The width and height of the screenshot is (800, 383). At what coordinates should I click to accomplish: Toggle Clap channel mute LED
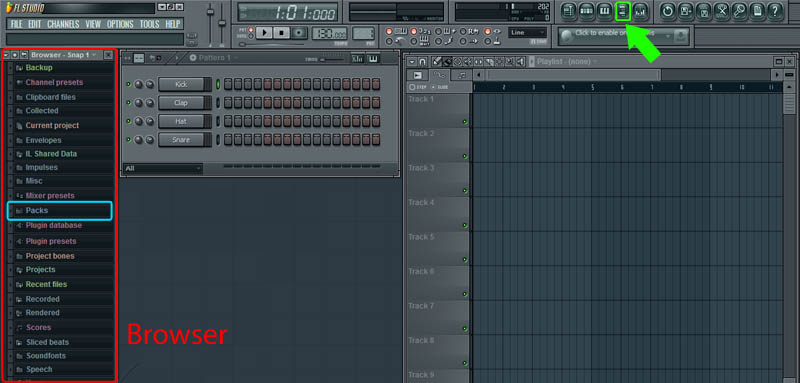(x=129, y=103)
